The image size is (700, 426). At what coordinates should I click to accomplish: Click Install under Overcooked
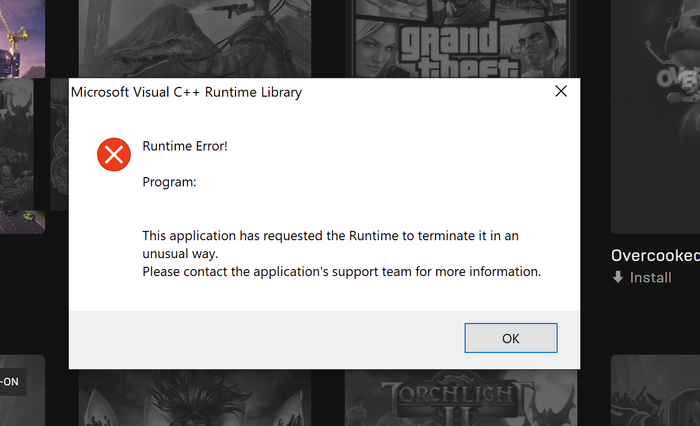pos(650,278)
